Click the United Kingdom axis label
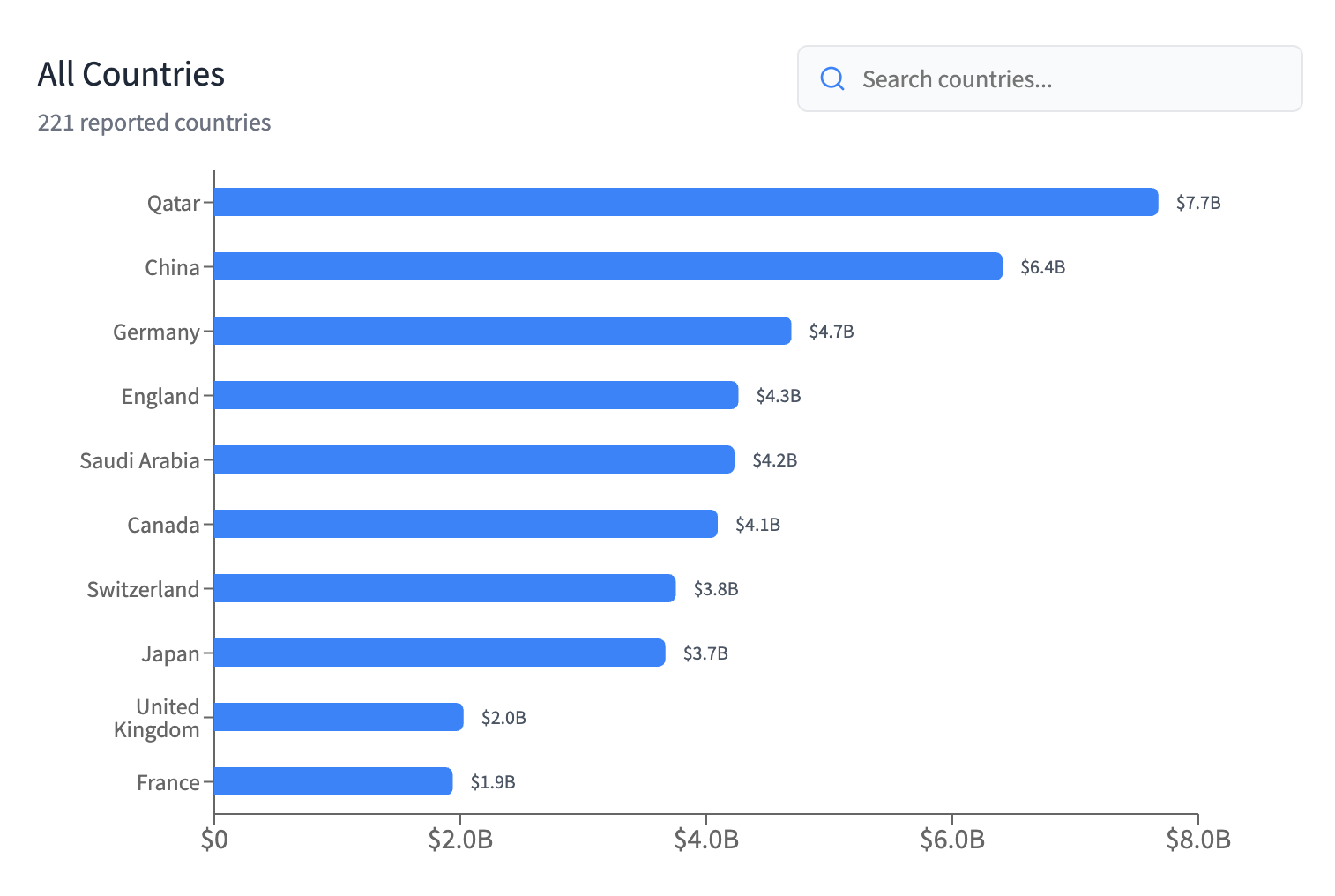This screenshot has height=896, width=1335. click(157, 718)
